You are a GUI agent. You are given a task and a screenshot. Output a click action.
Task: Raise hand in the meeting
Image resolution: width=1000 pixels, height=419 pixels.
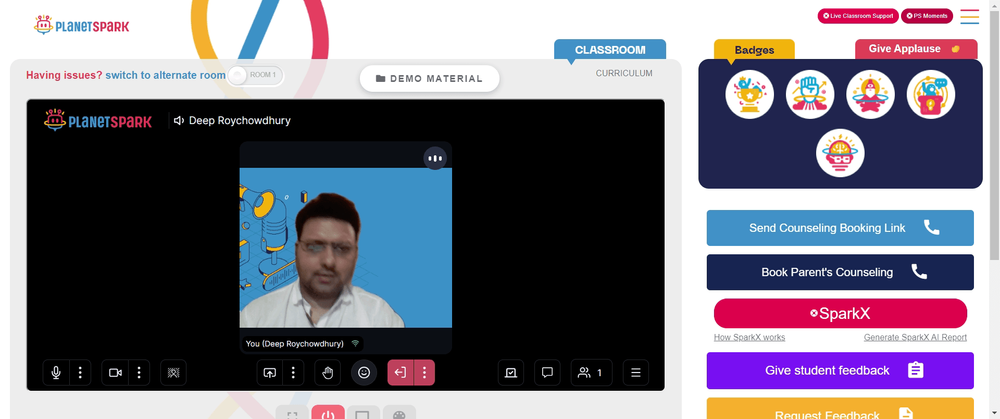click(x=327, y=372)
